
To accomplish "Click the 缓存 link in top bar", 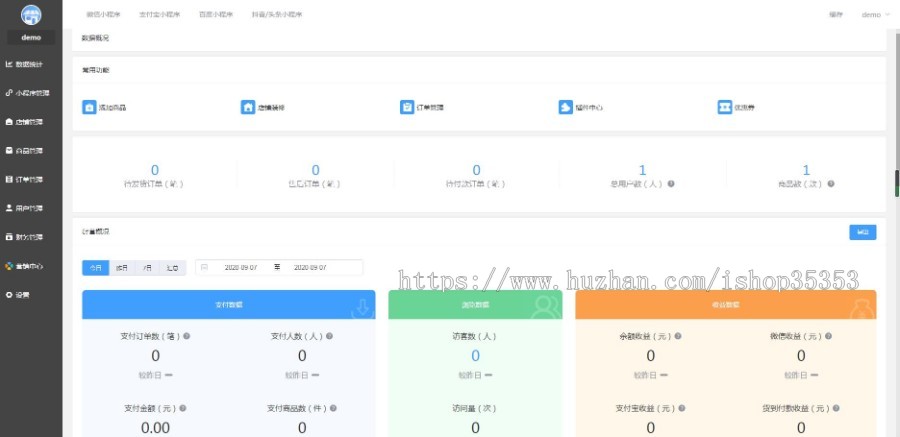I will pyautogui.click(x=835, y=15).
